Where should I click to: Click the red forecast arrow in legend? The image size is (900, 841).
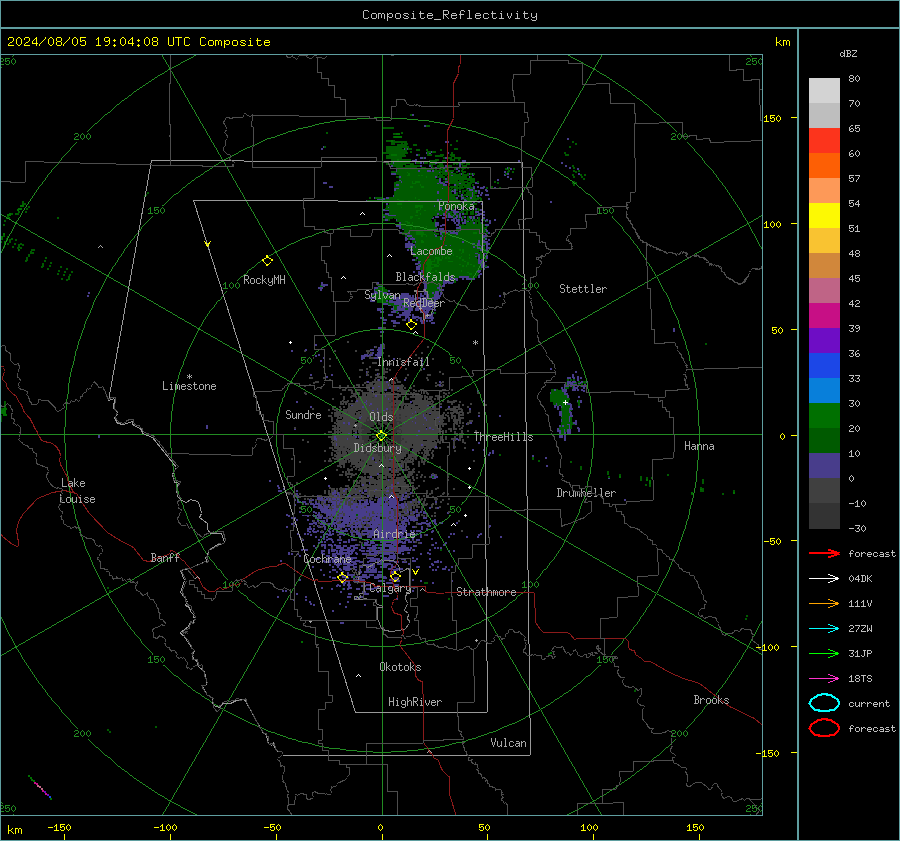[824, 553]
